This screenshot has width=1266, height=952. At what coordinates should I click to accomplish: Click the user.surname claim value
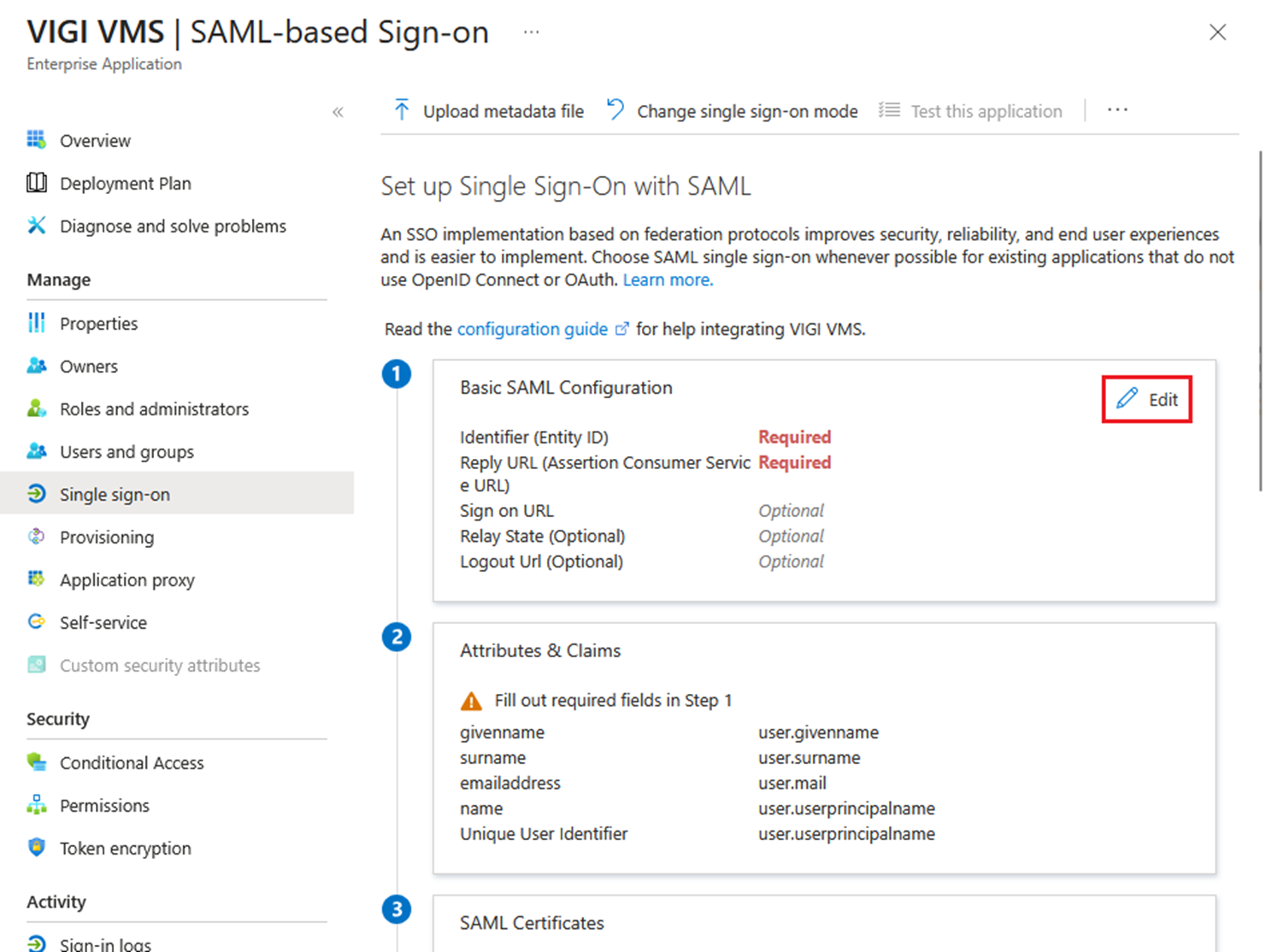coord(810,758)
